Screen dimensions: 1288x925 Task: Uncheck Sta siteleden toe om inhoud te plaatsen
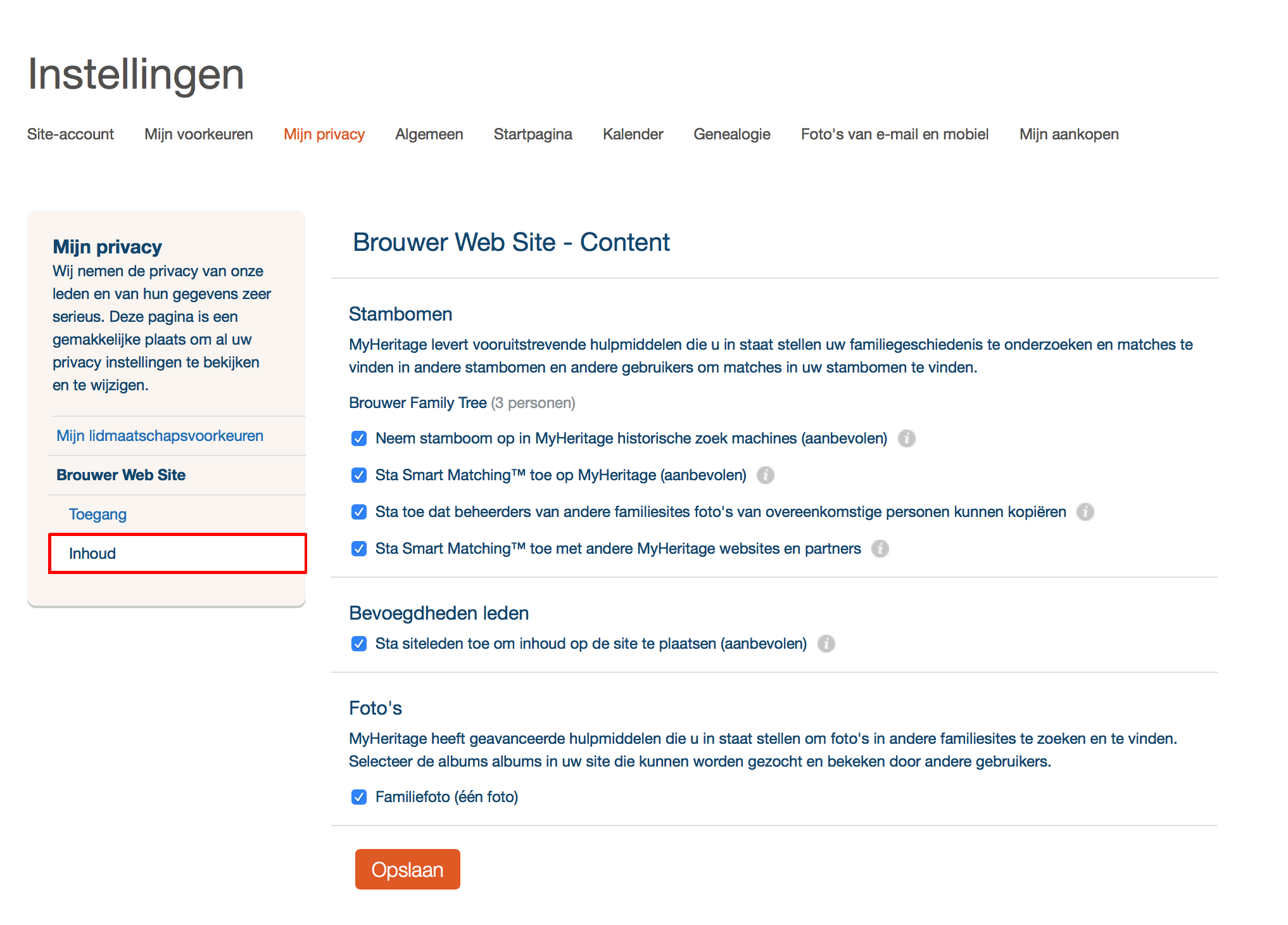tap(359, 644)
